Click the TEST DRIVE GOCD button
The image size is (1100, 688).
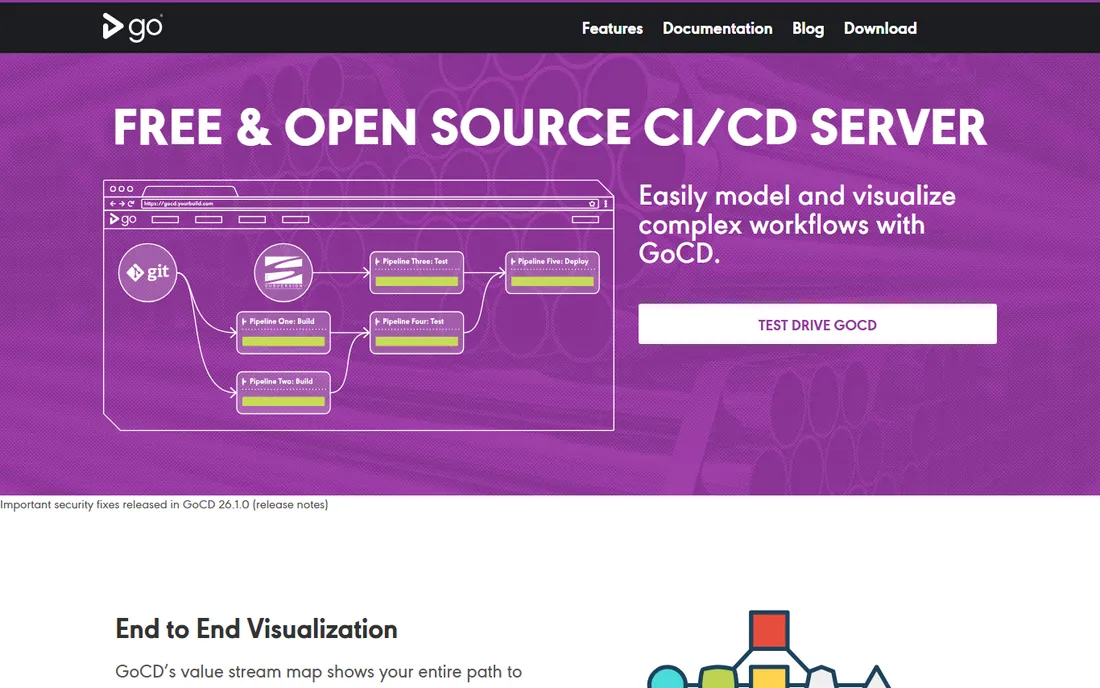point(817,324)
